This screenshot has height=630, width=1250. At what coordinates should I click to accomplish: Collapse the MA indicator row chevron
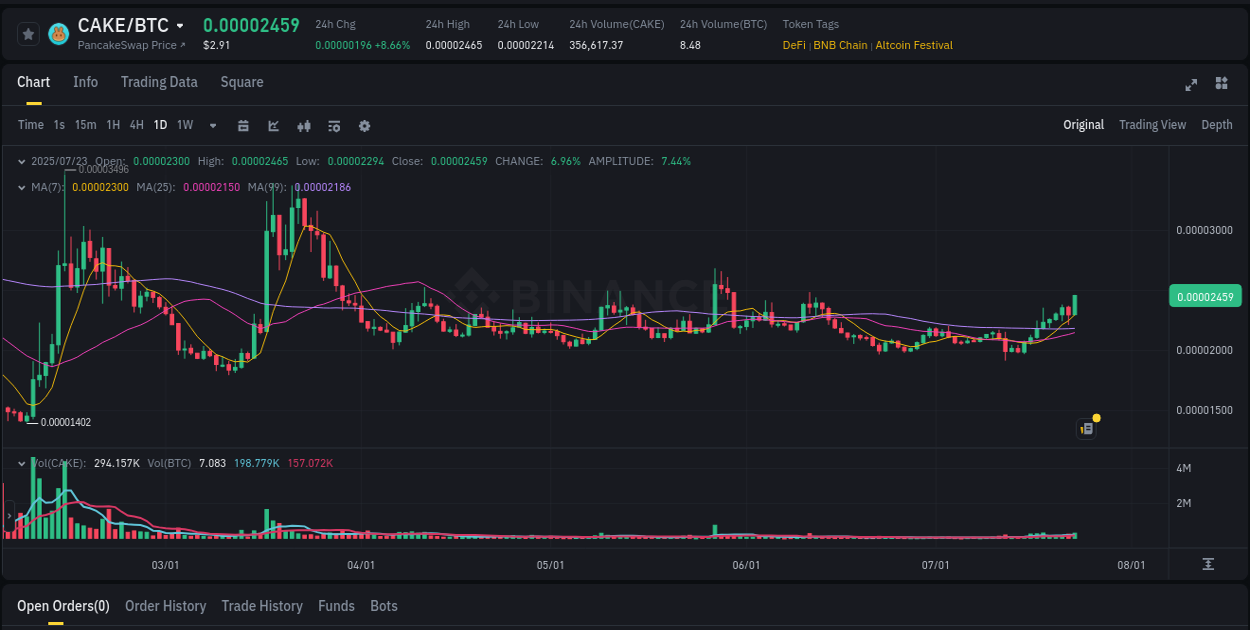click(x=22, y=186)
